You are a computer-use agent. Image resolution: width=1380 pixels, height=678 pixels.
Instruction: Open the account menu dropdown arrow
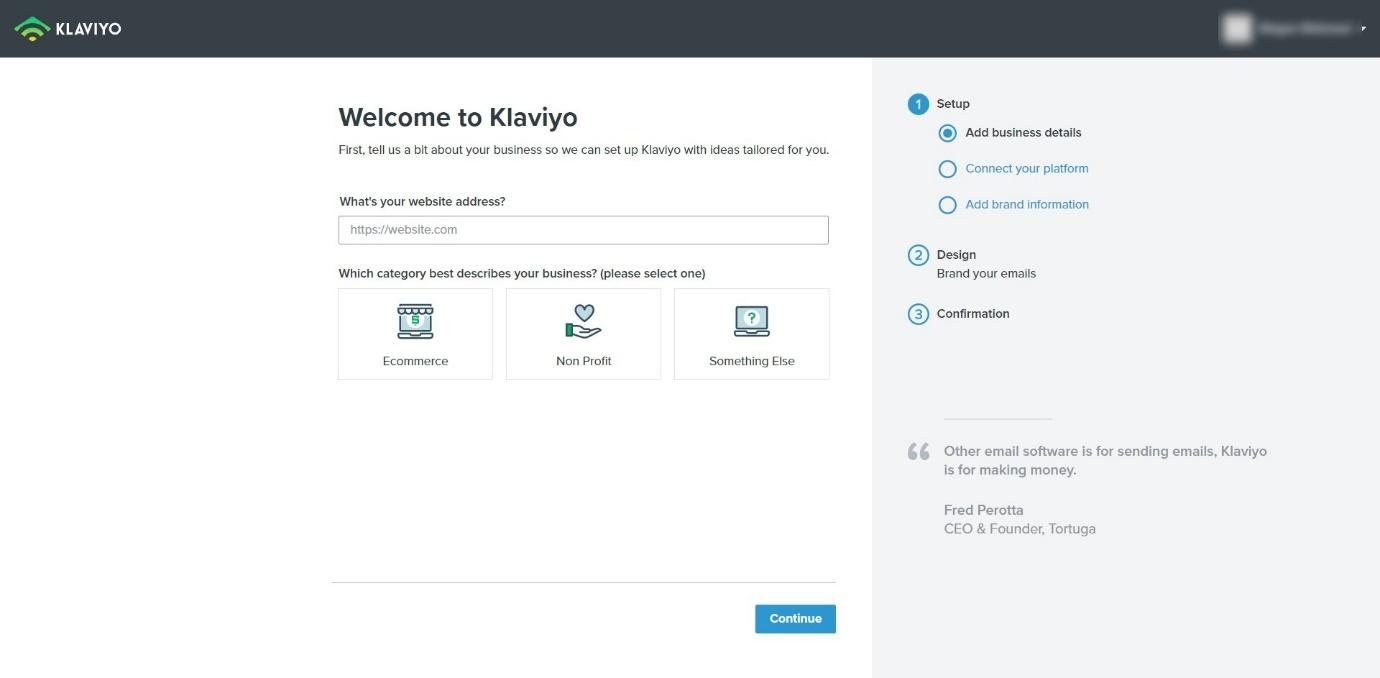point(1363,29)
